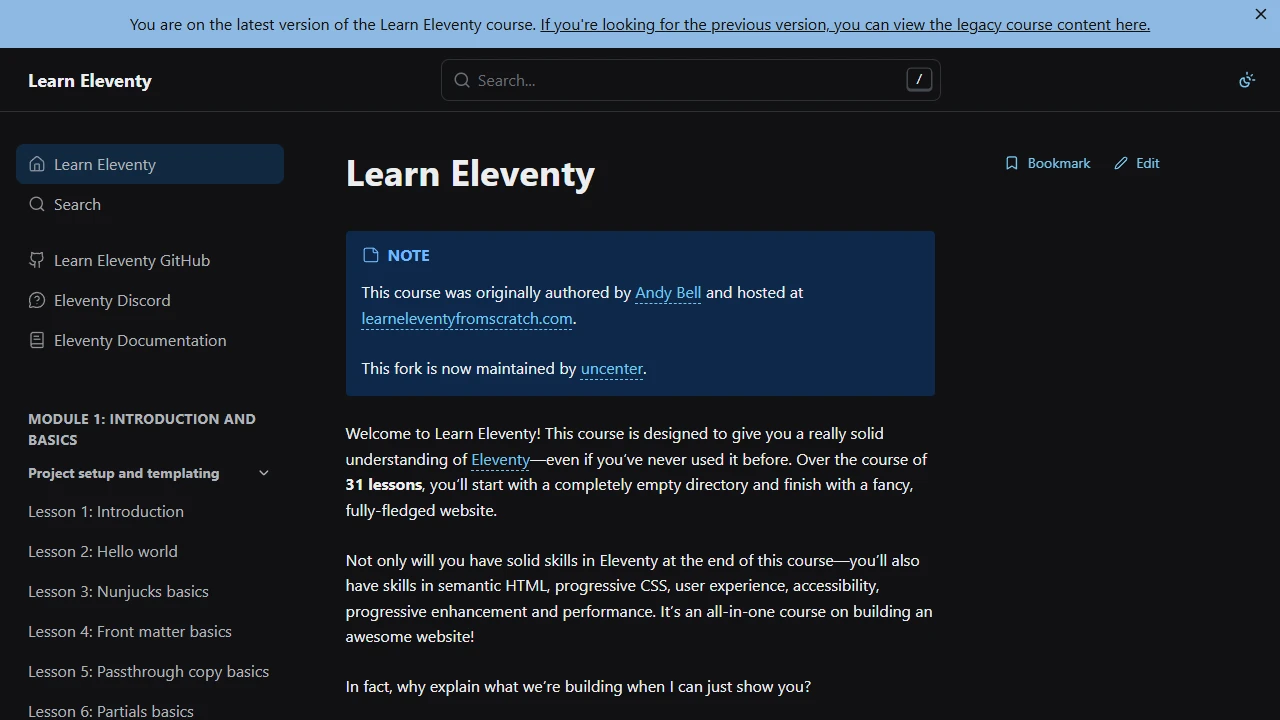1280x720 pixels.
Task: Click the magnifier icon inside the search bar
Action: coord(462,79)
